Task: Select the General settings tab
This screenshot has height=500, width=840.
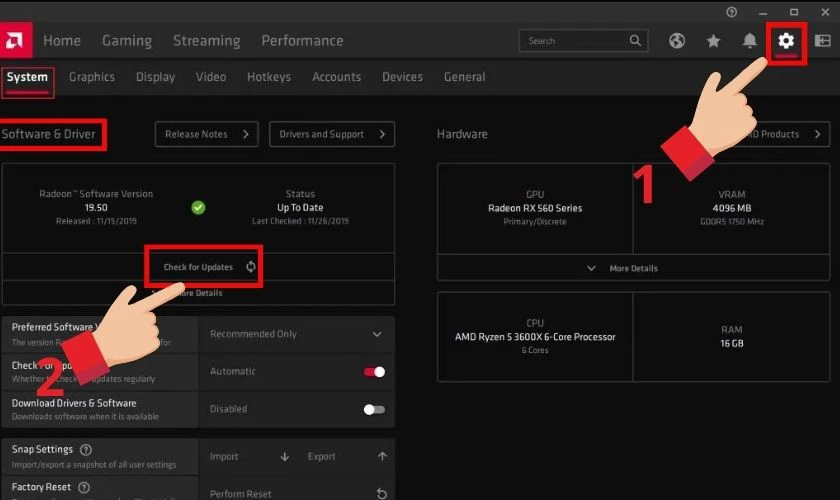Action: click(464, 77)
